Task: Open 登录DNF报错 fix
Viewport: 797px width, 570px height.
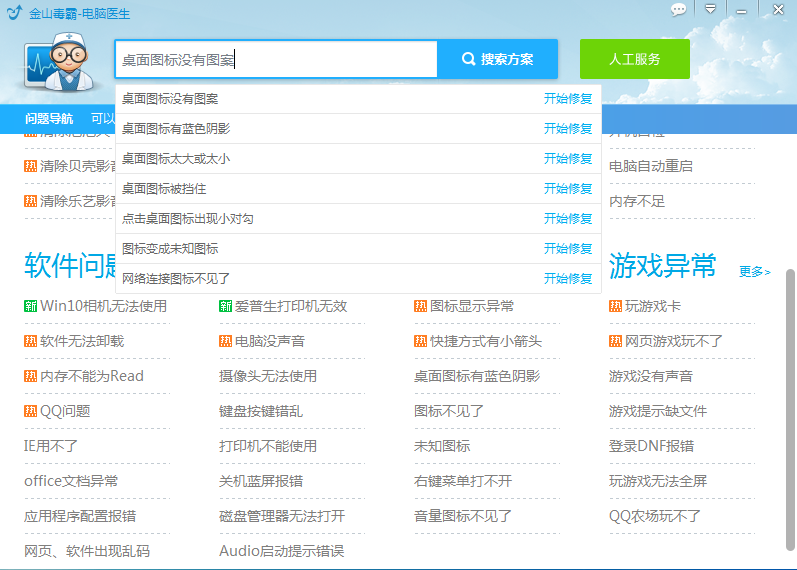Action: pyautogui.click(x=652, y=446)
